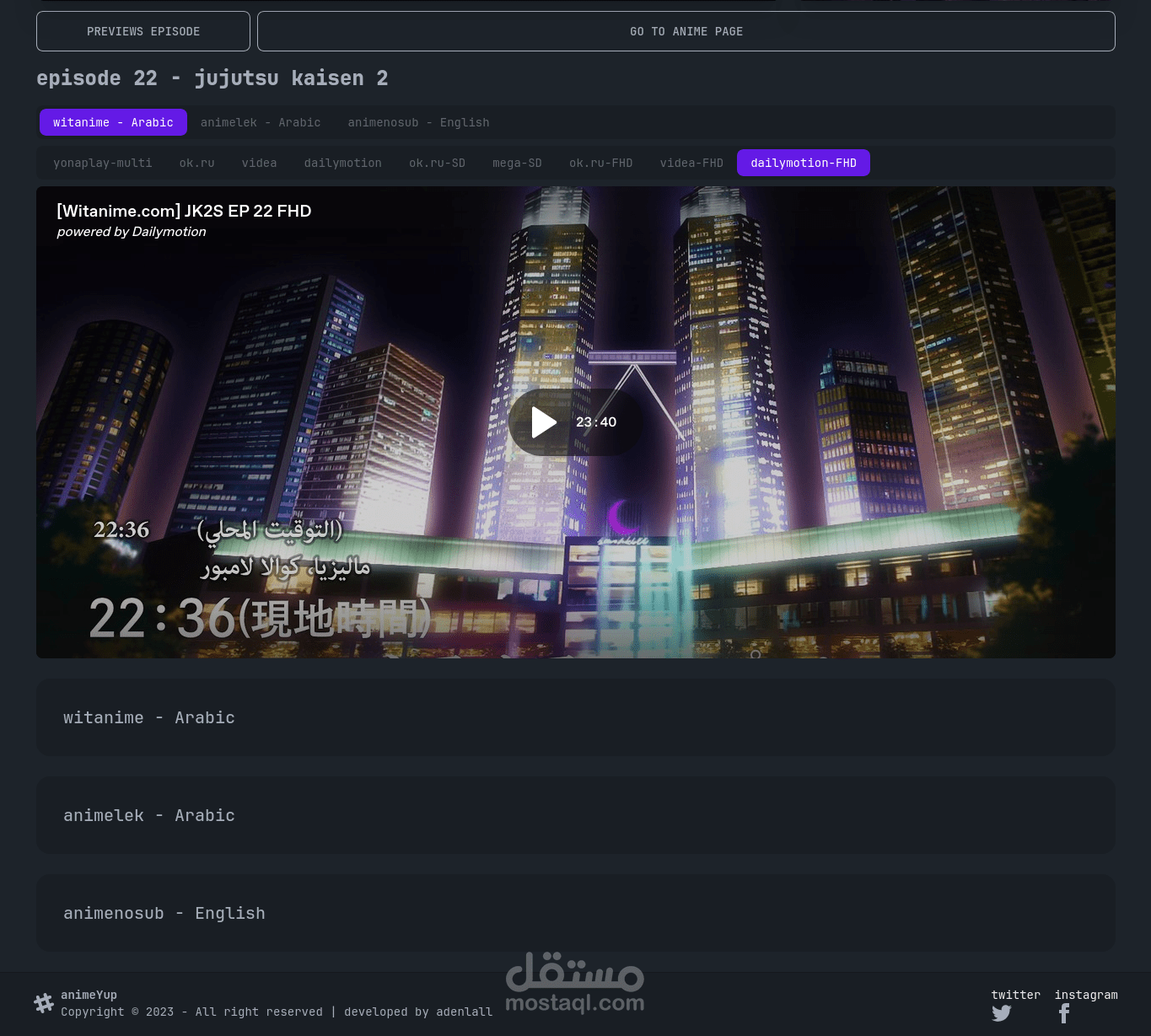Select the dailymotion-FHD server tab
The width and height of the screenshot is (1151, 1036).
(x=804, y=163)
